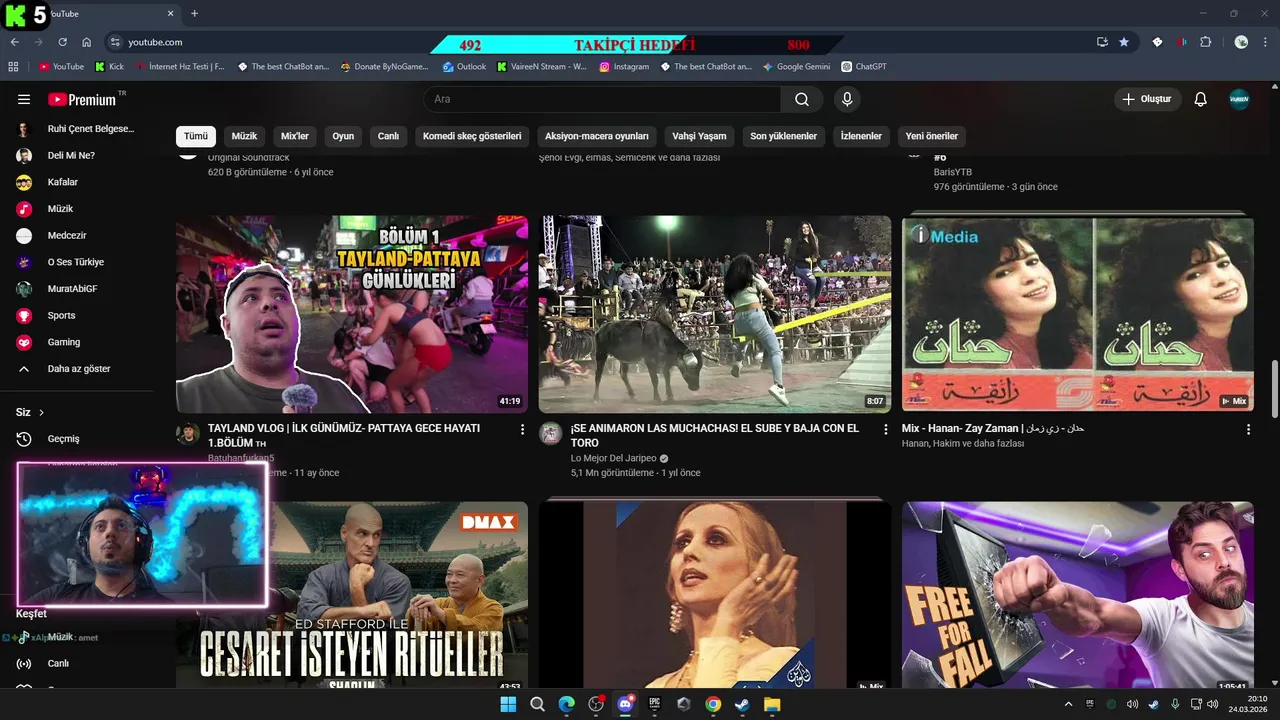Open the YouTube hamburger guide menu
Image resolution: width=1280 pixels, height=720 pixels.
24,99
